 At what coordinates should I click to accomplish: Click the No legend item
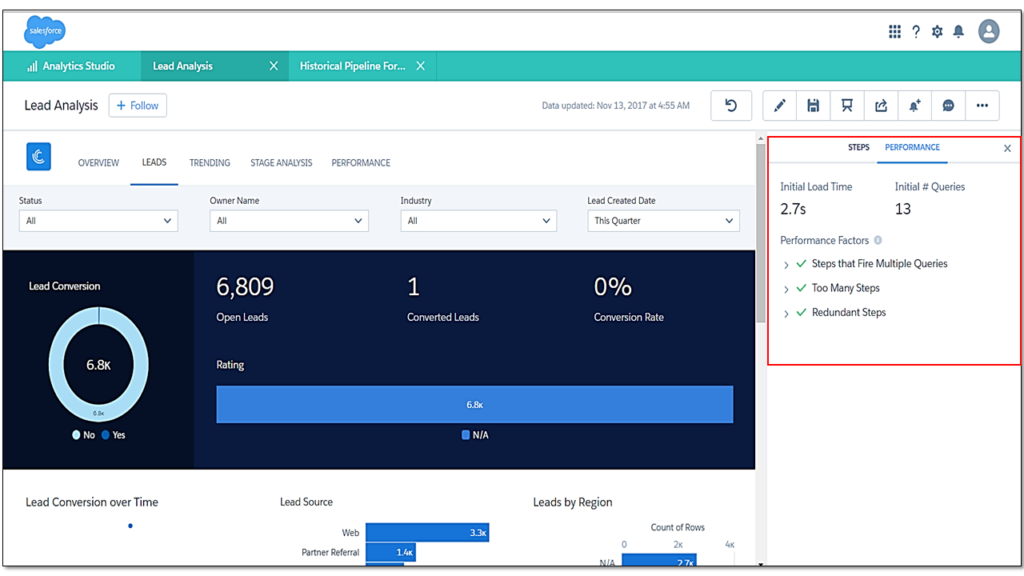coord(84,435)
